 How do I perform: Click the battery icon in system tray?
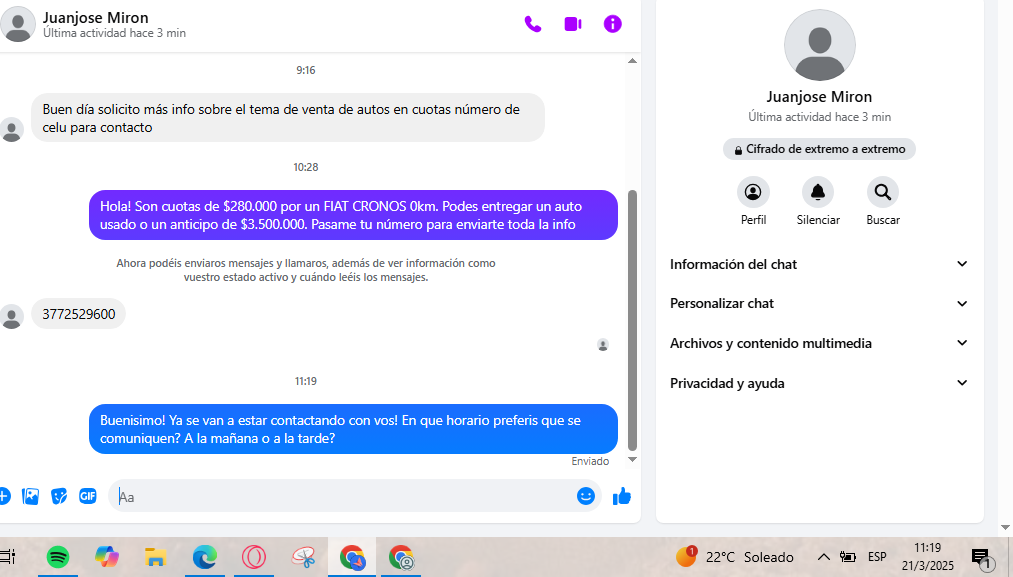[848, 557]
